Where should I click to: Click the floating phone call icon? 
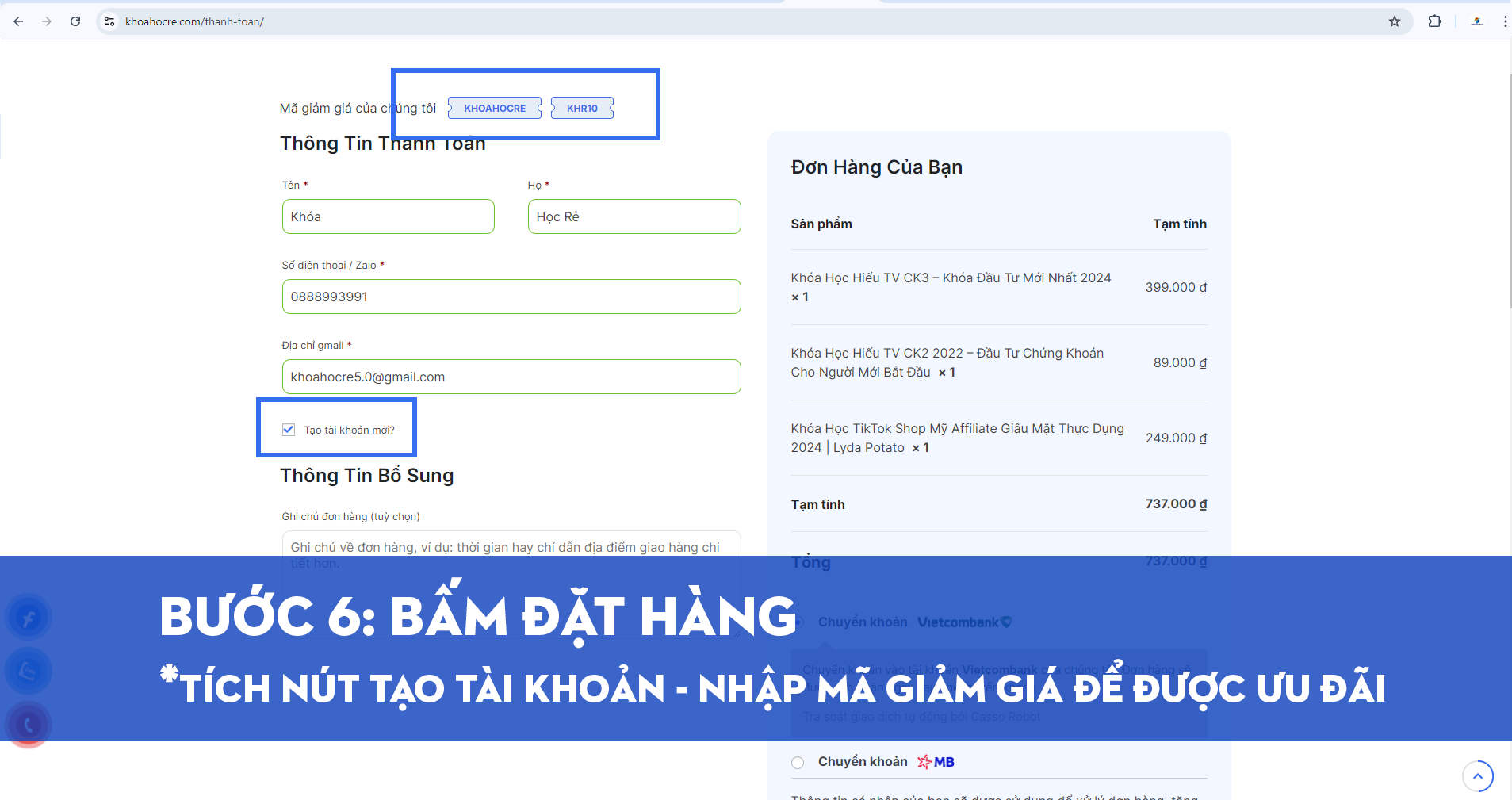pyautogui.click(x=29, y=725)
